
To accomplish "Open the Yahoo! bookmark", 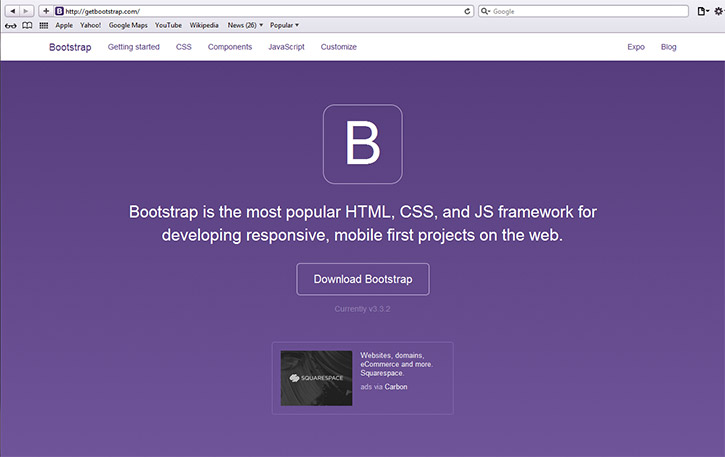I will 90,25.
